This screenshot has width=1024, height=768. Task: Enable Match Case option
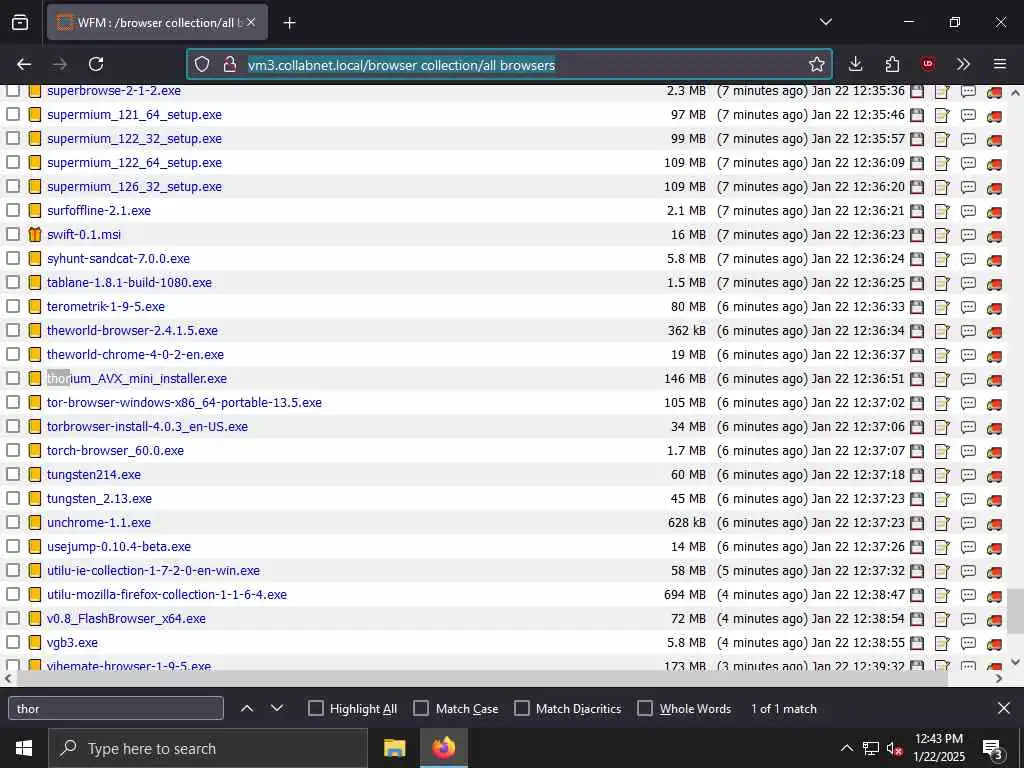tap(421, 709)
